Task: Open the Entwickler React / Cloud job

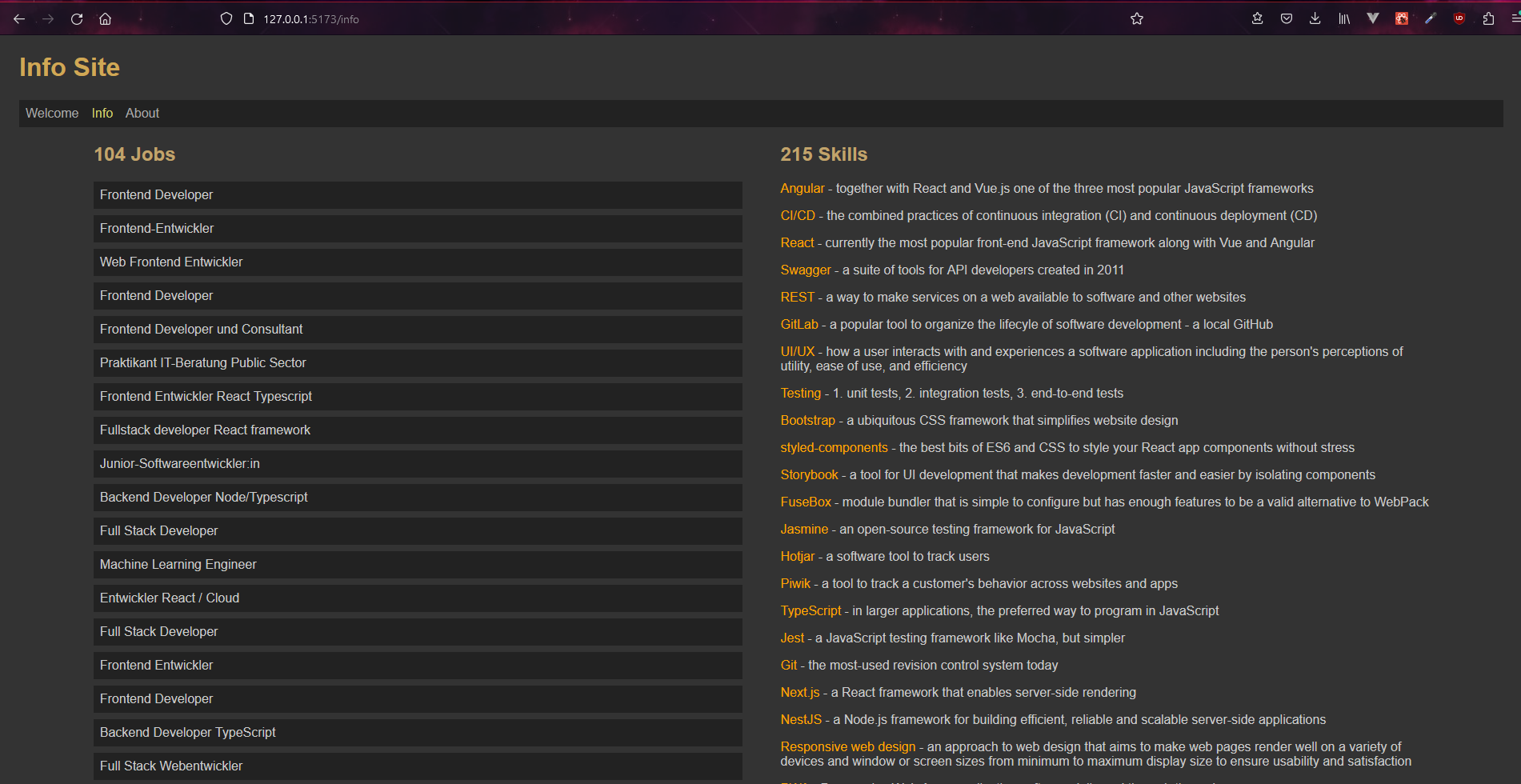Action: [418, 598]
